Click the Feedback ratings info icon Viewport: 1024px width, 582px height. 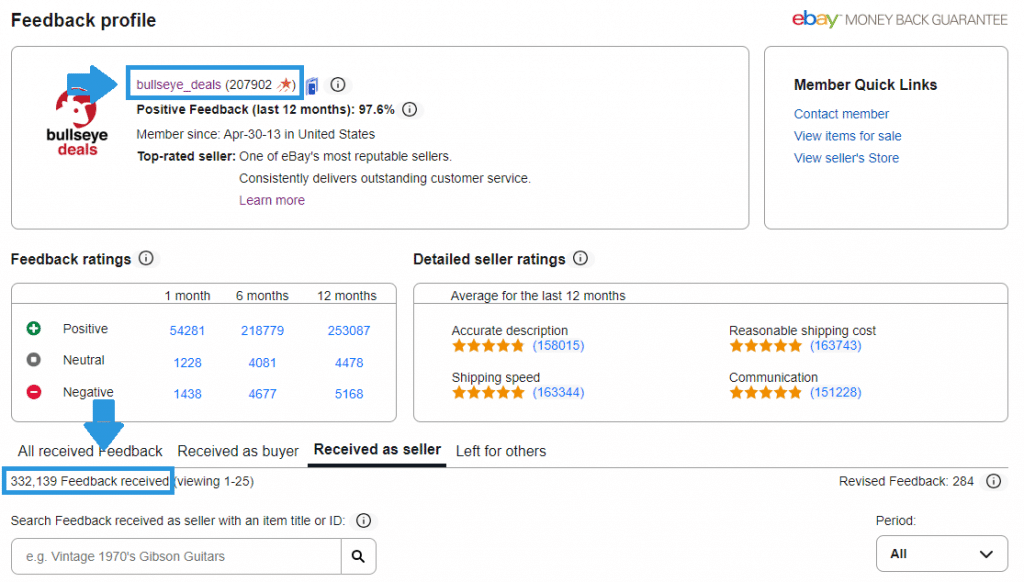click(x=147, y=259)
